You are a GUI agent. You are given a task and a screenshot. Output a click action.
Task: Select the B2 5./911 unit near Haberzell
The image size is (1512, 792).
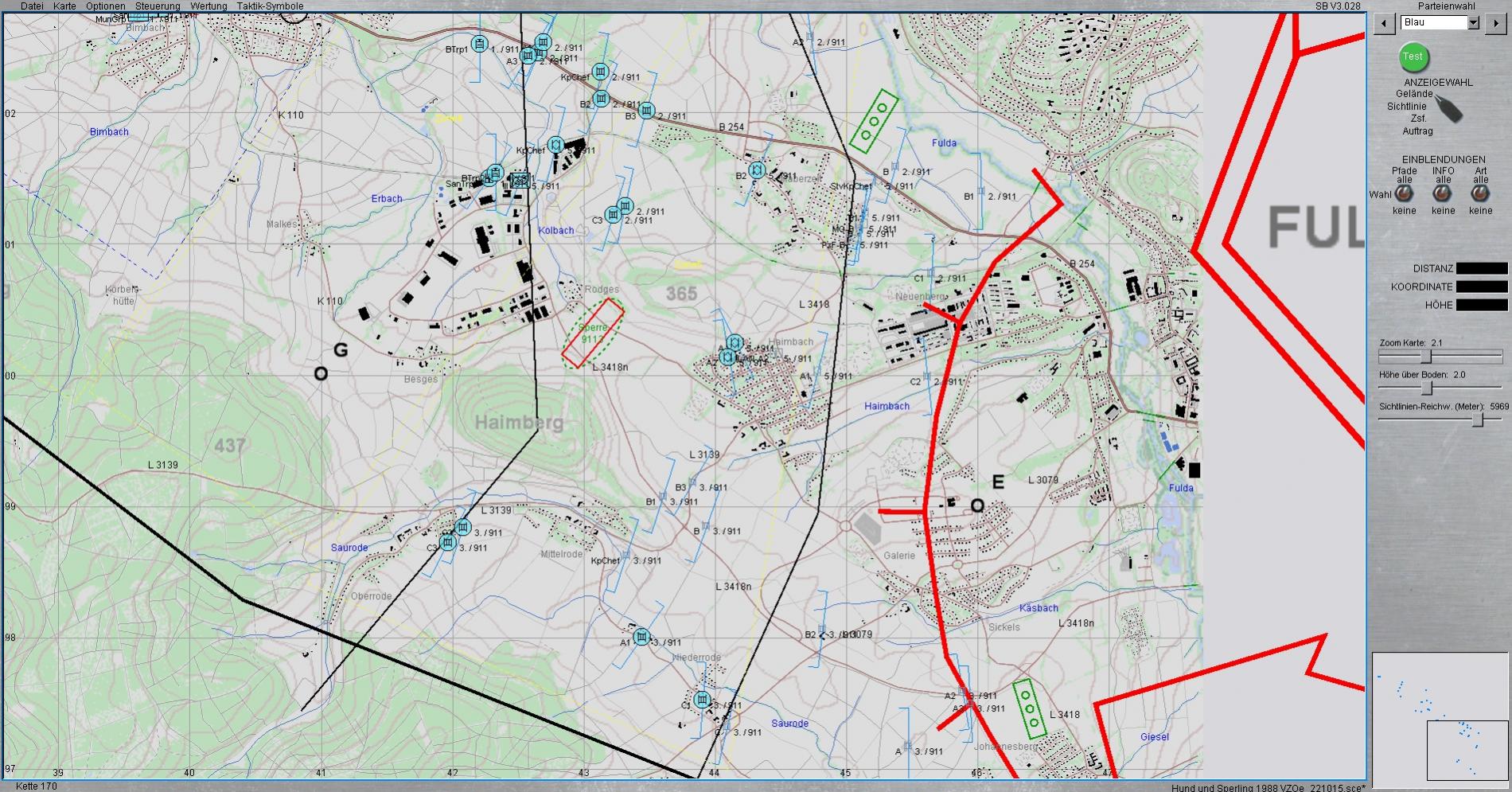tap(758, 170)
